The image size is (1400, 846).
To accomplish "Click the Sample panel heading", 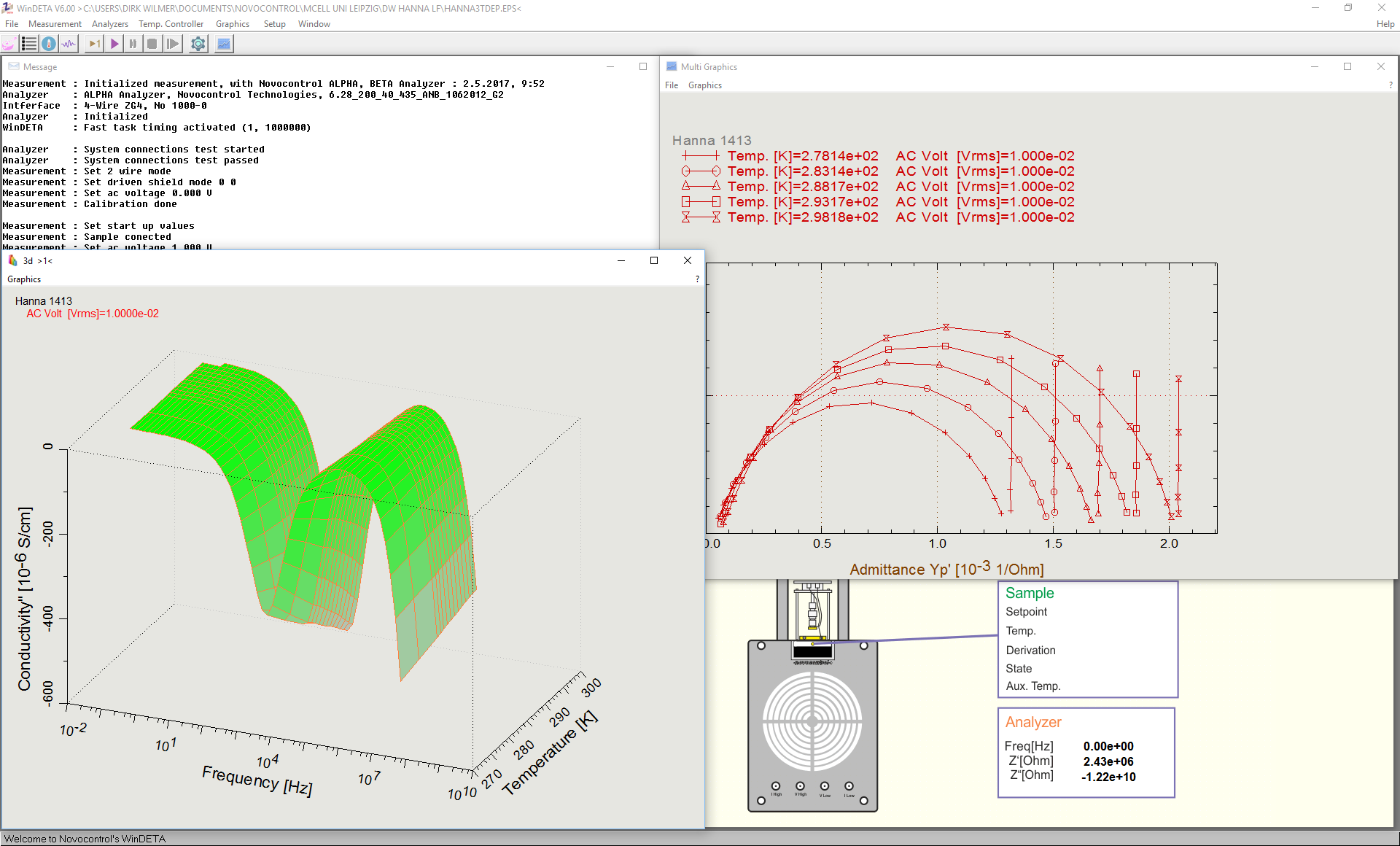I will (1030, 593).
